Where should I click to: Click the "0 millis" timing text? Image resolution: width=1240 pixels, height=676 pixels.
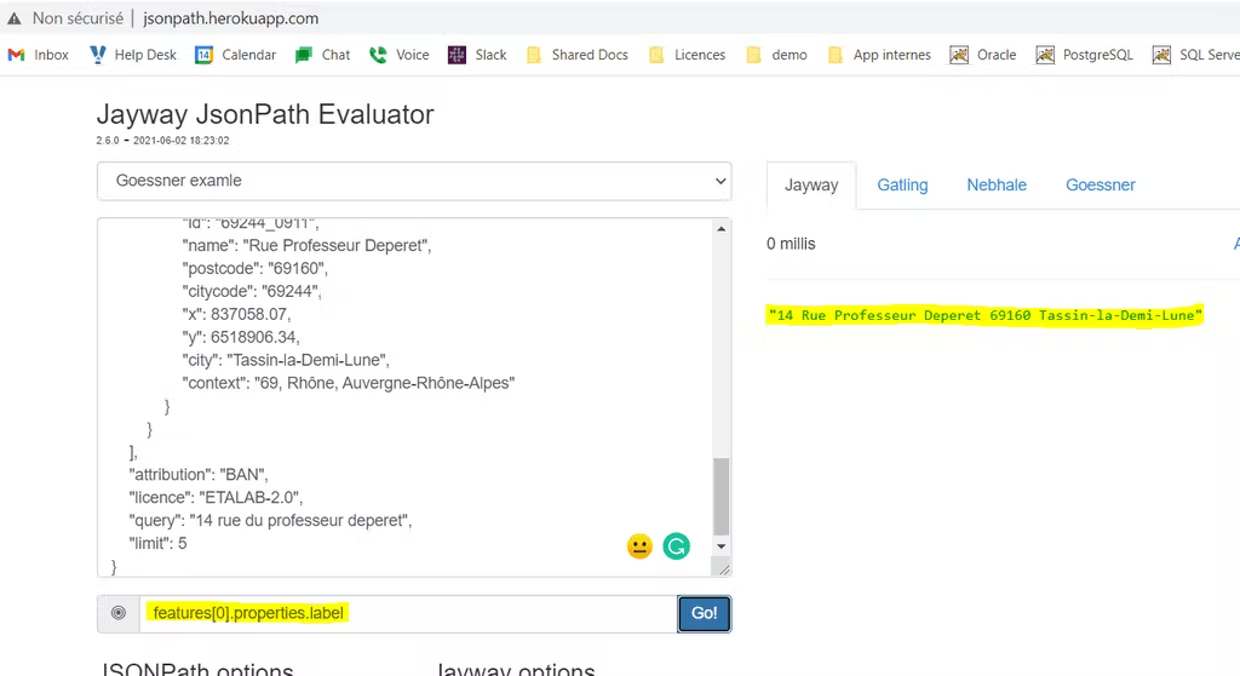click(791, 244)
